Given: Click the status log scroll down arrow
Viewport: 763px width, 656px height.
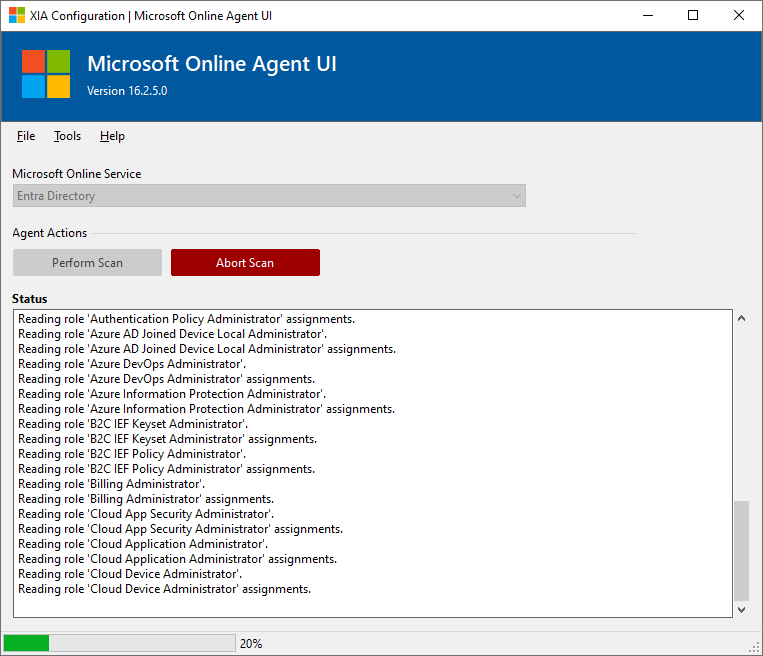Looking at the screenshot, I should coord(741,609).
